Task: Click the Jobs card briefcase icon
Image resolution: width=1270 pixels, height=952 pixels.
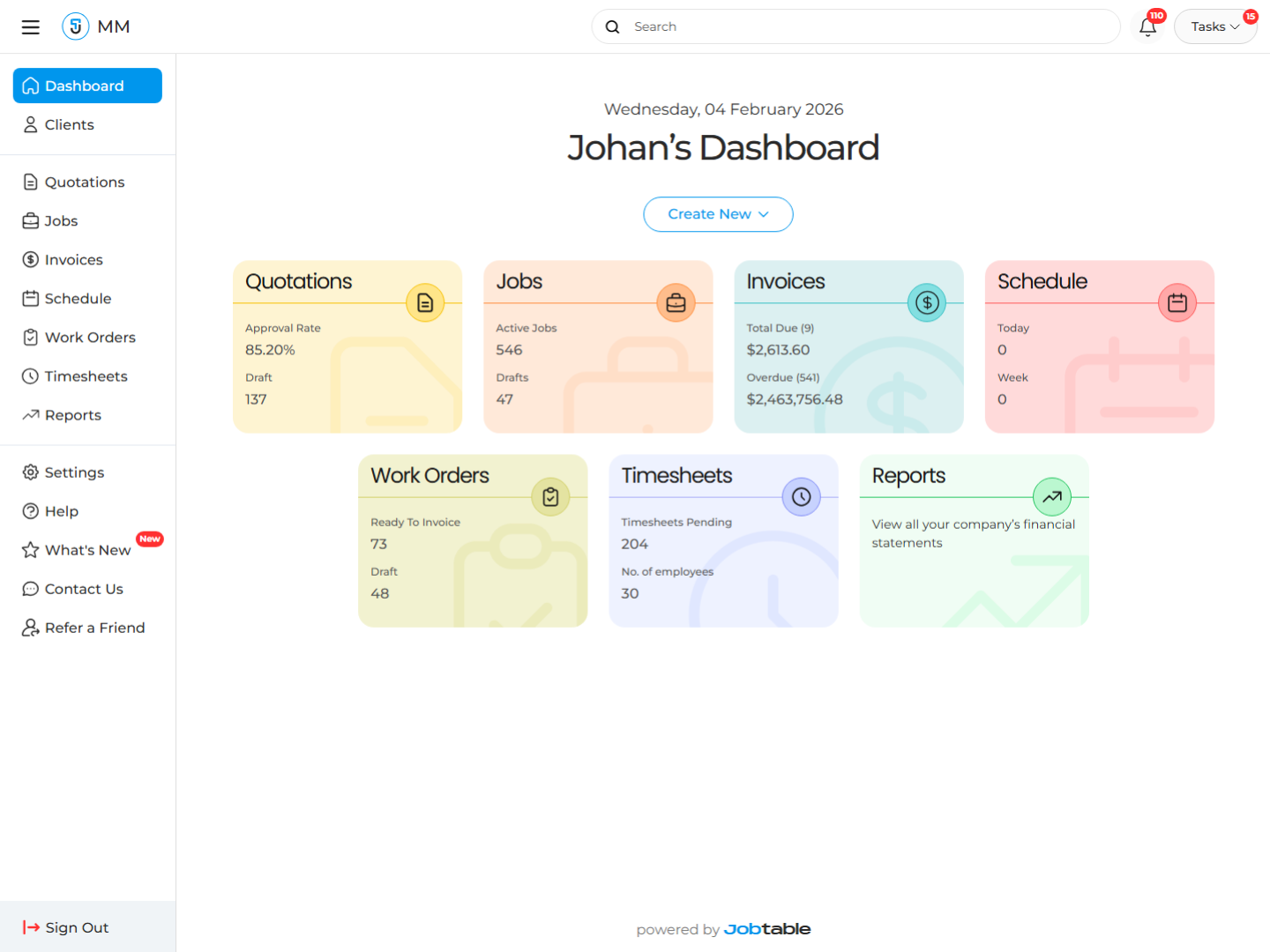Action: click(676, 303)
